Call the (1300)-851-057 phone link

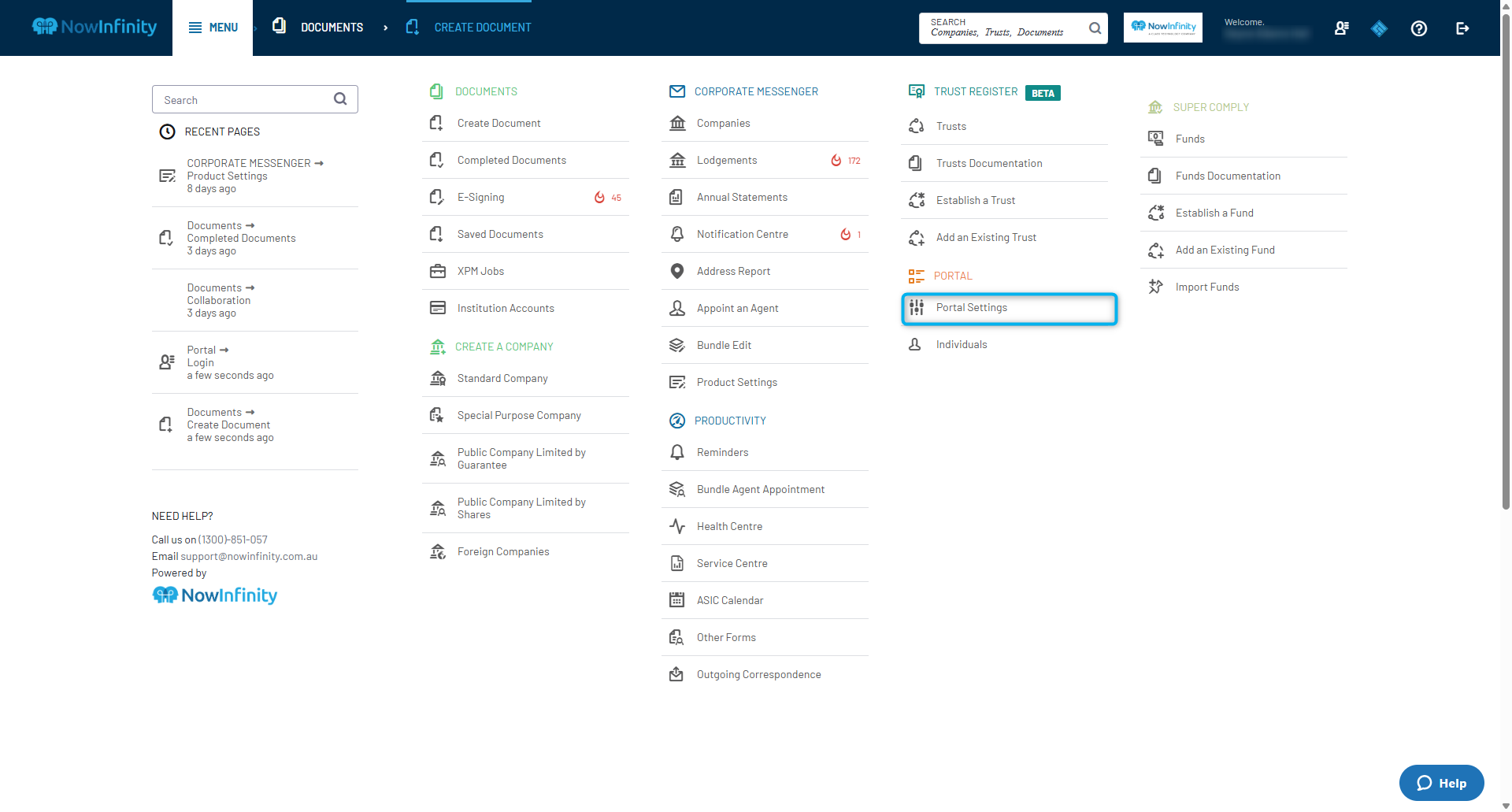[x=233, y=539]
